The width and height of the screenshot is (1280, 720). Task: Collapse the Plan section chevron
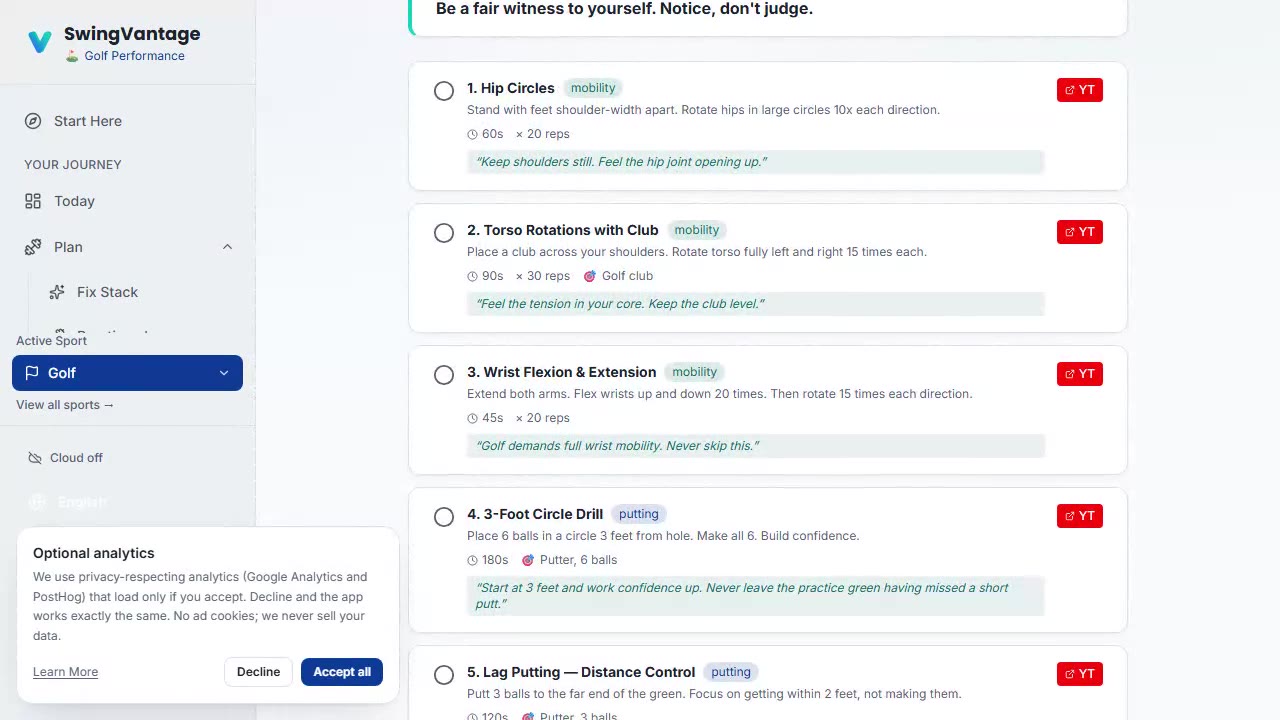pos(227,247)
